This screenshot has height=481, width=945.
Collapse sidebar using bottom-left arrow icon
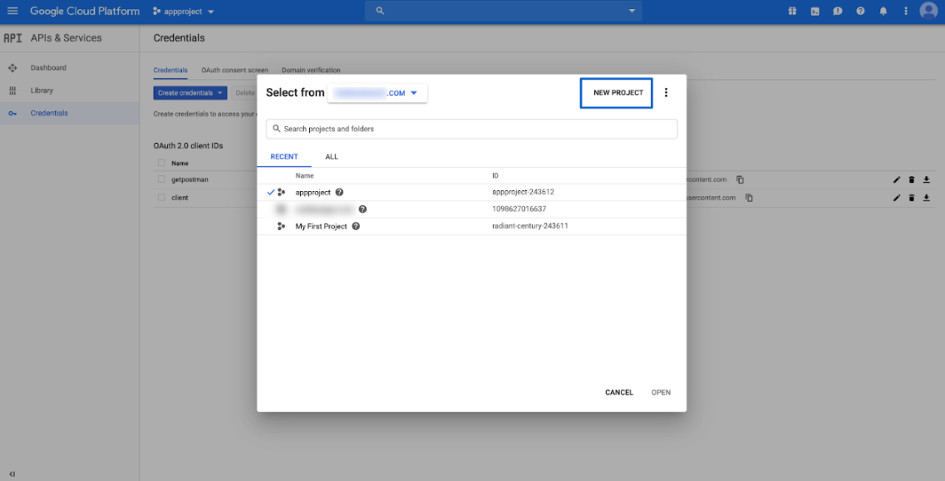tap(12, 474)
